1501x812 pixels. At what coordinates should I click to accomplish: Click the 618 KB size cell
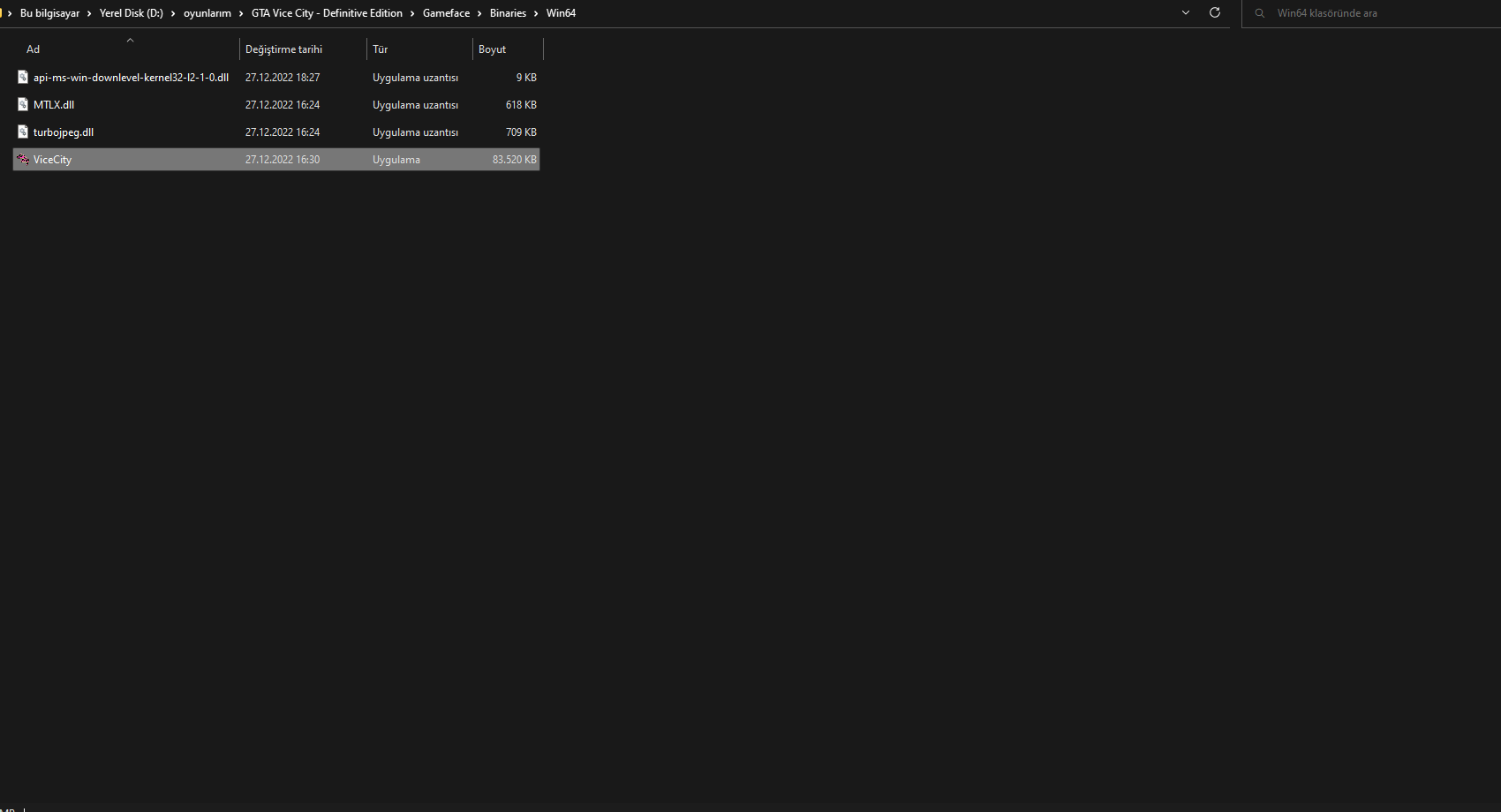point(521,105)
